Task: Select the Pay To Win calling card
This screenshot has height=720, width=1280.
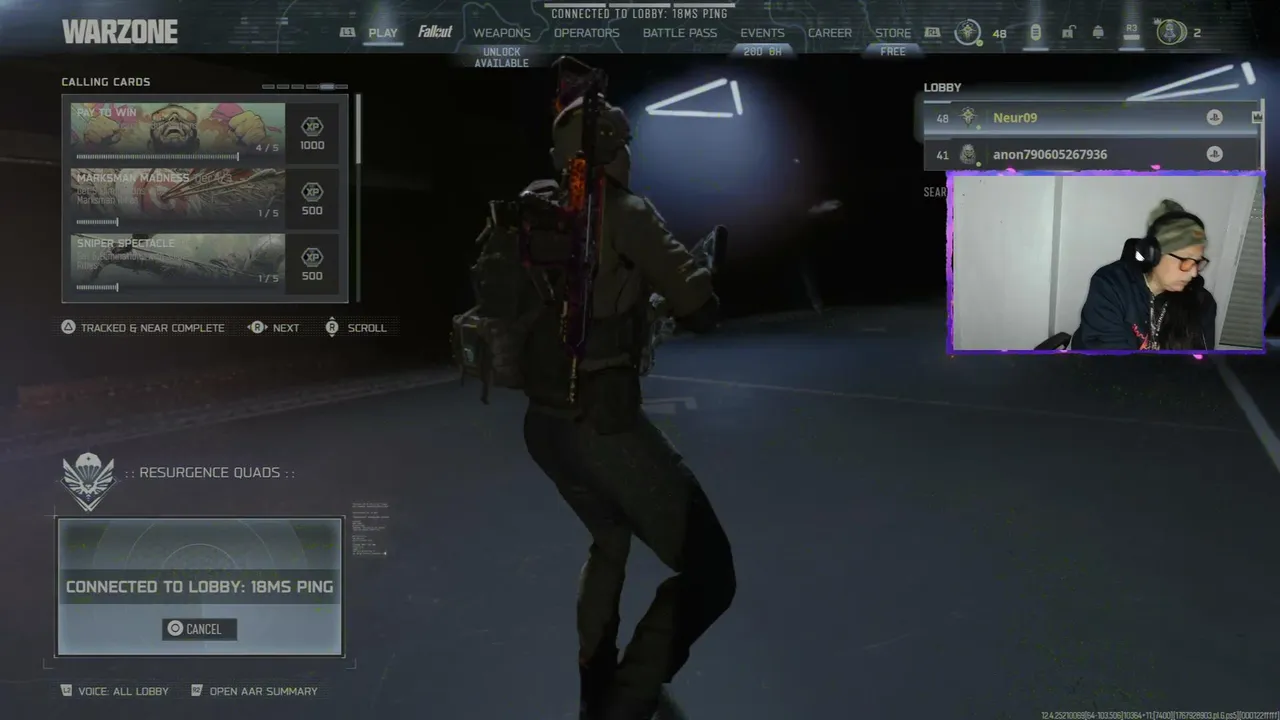Action: click(177, 131)
